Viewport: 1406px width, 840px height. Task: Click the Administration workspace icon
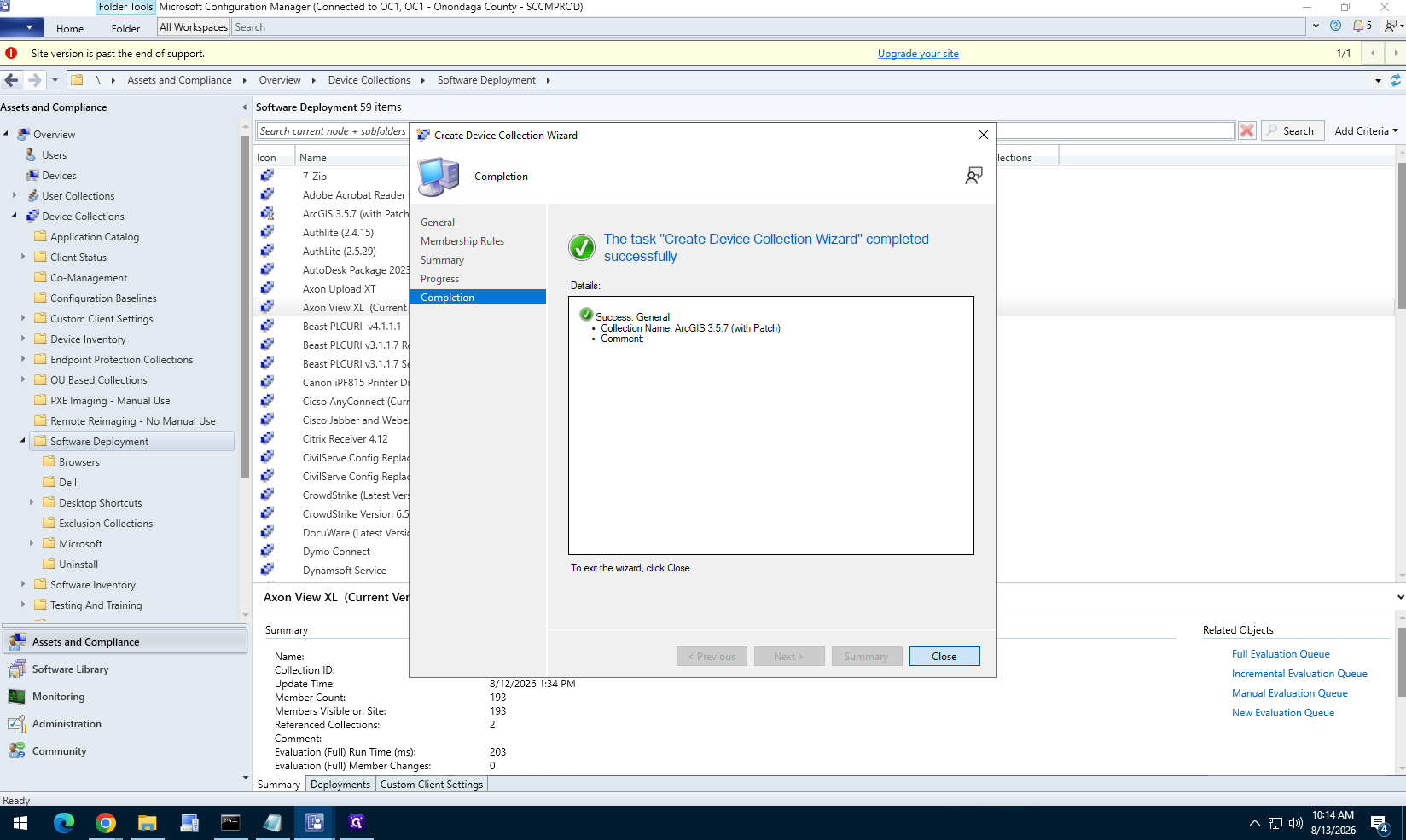(x=17, y=724)
